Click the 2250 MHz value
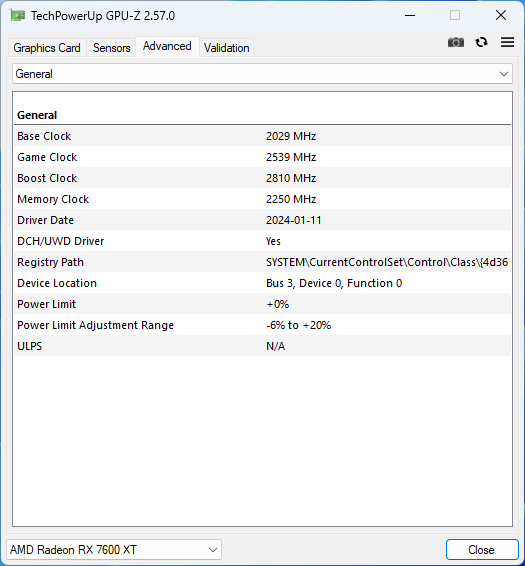Image resolution: width=525 pixels, height=566 pixels. (291, 199)
